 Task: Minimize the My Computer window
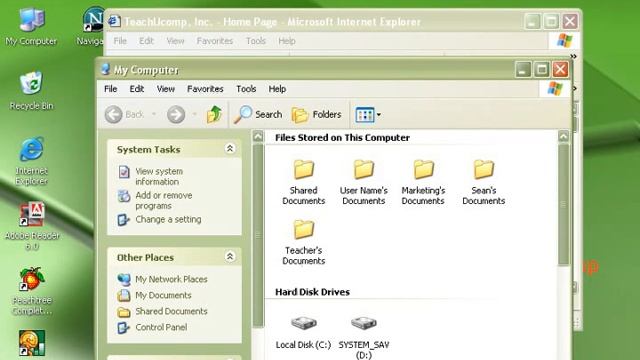(523, 70)
